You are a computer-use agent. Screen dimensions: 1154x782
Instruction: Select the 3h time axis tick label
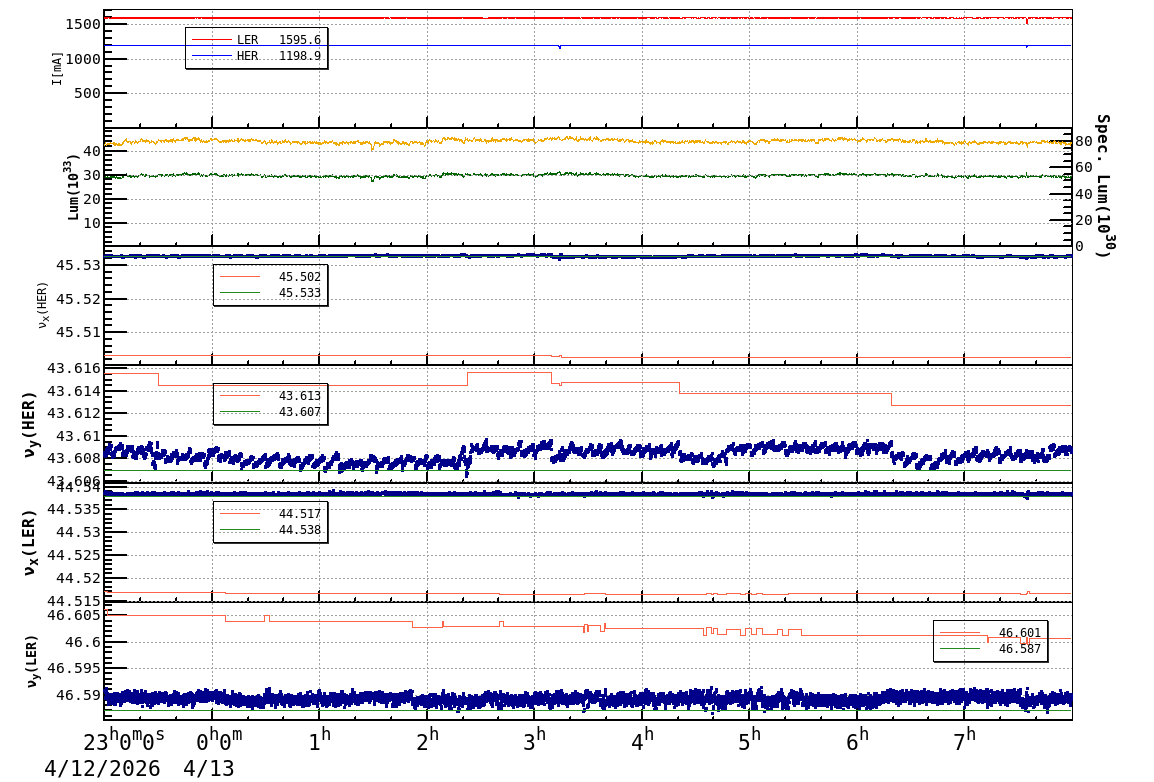pyautogui.click(x=536, y=740)
